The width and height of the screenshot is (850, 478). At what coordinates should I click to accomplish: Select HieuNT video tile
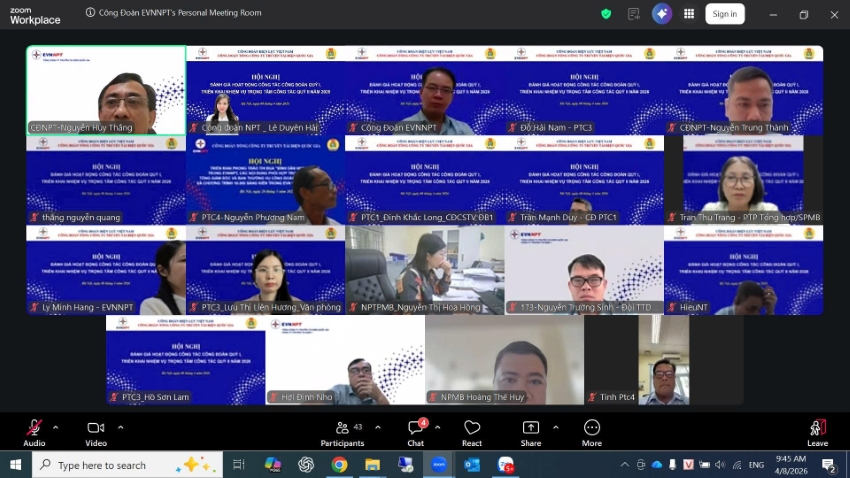744,270
